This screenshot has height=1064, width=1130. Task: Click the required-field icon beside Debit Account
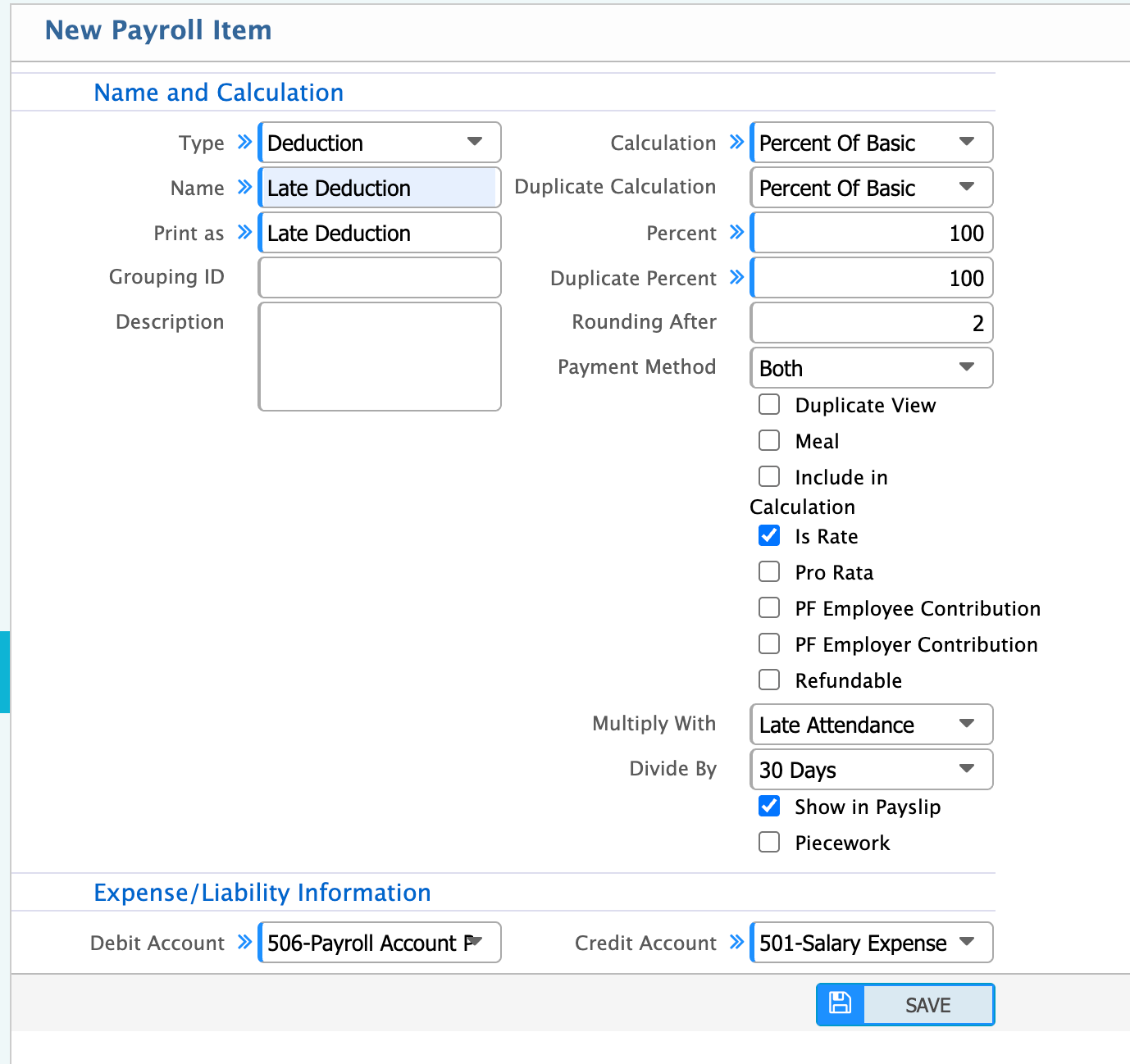245,942
